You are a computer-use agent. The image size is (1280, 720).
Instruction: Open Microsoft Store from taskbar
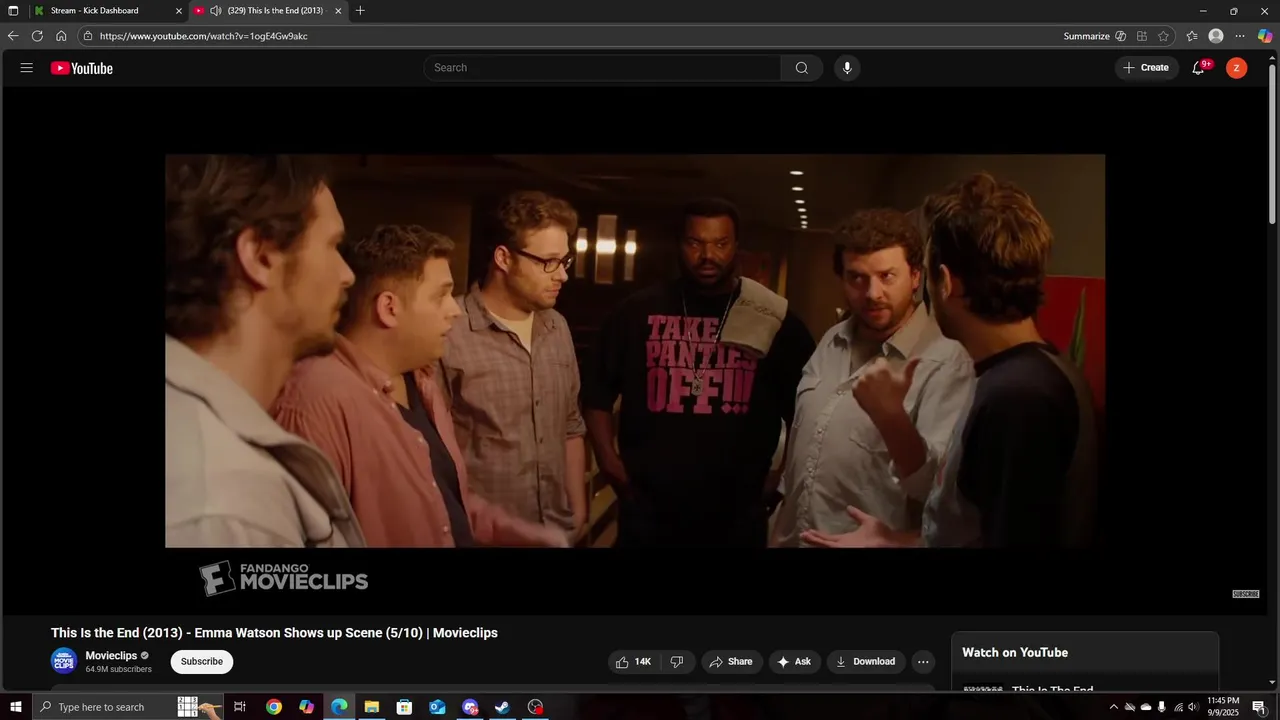coord(405,707)
